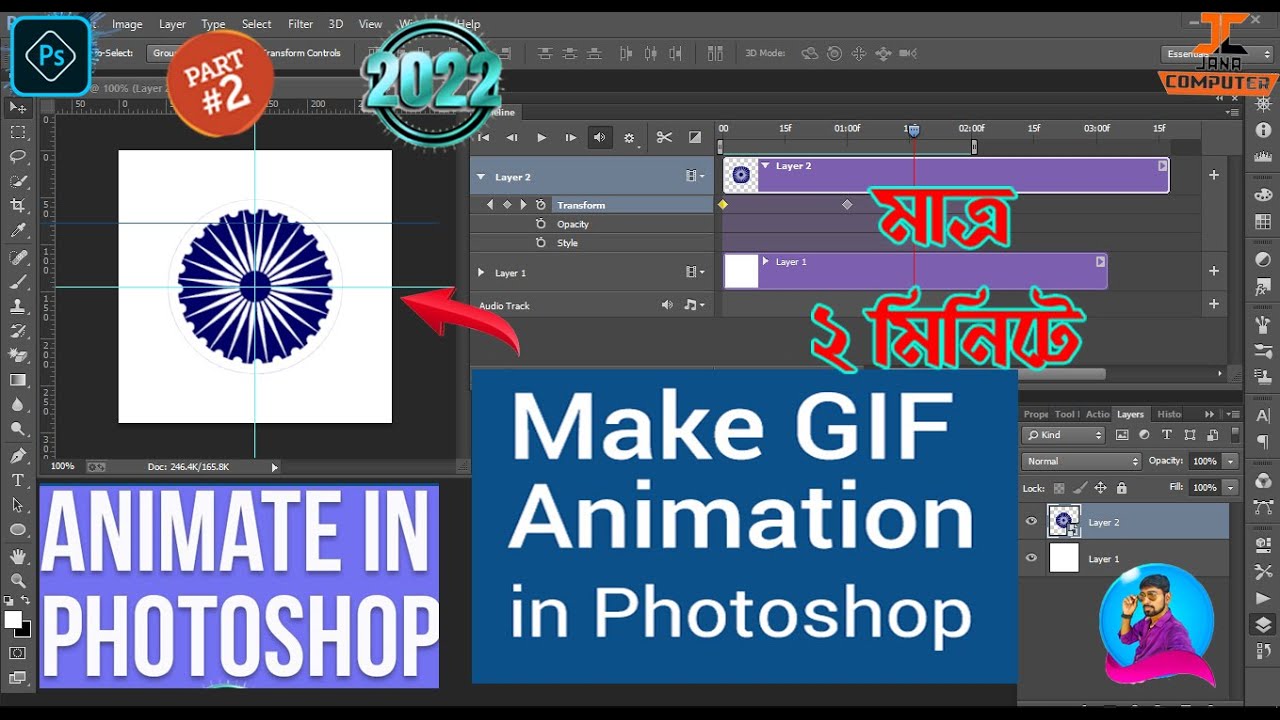Toggle the Transform keyframe stopwatch
The width and height of the screenshot is (1280, 720).
click(x=541, y=205)
